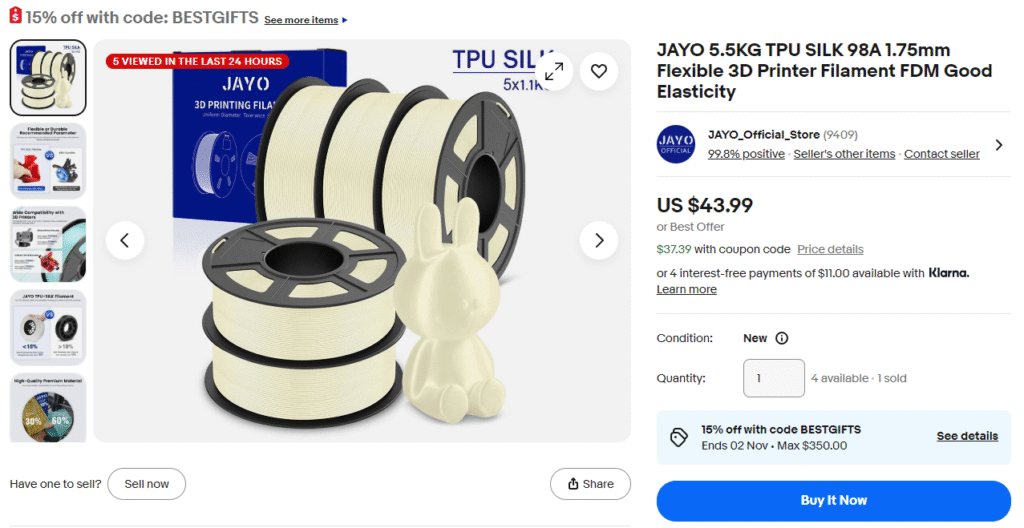Click Sell now button
The width and height of the screenshot is (1024, 528).
point(146,484)
